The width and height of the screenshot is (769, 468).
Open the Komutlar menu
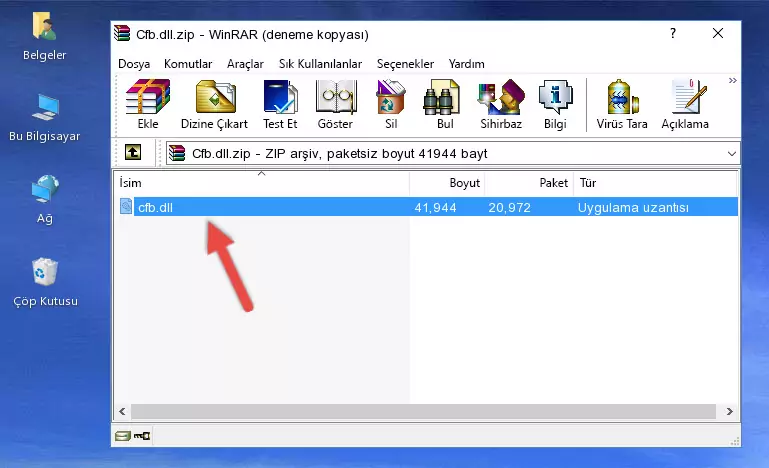(x=188, y=64)
